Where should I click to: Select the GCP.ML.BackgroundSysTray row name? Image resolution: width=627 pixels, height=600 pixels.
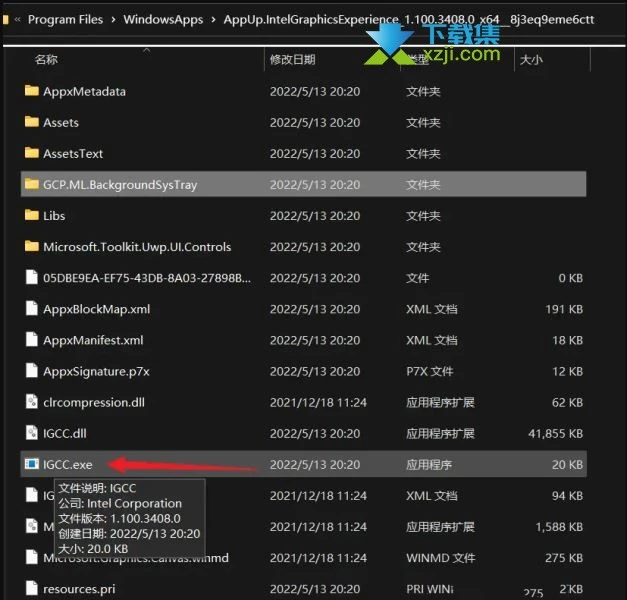coord(120,185)
